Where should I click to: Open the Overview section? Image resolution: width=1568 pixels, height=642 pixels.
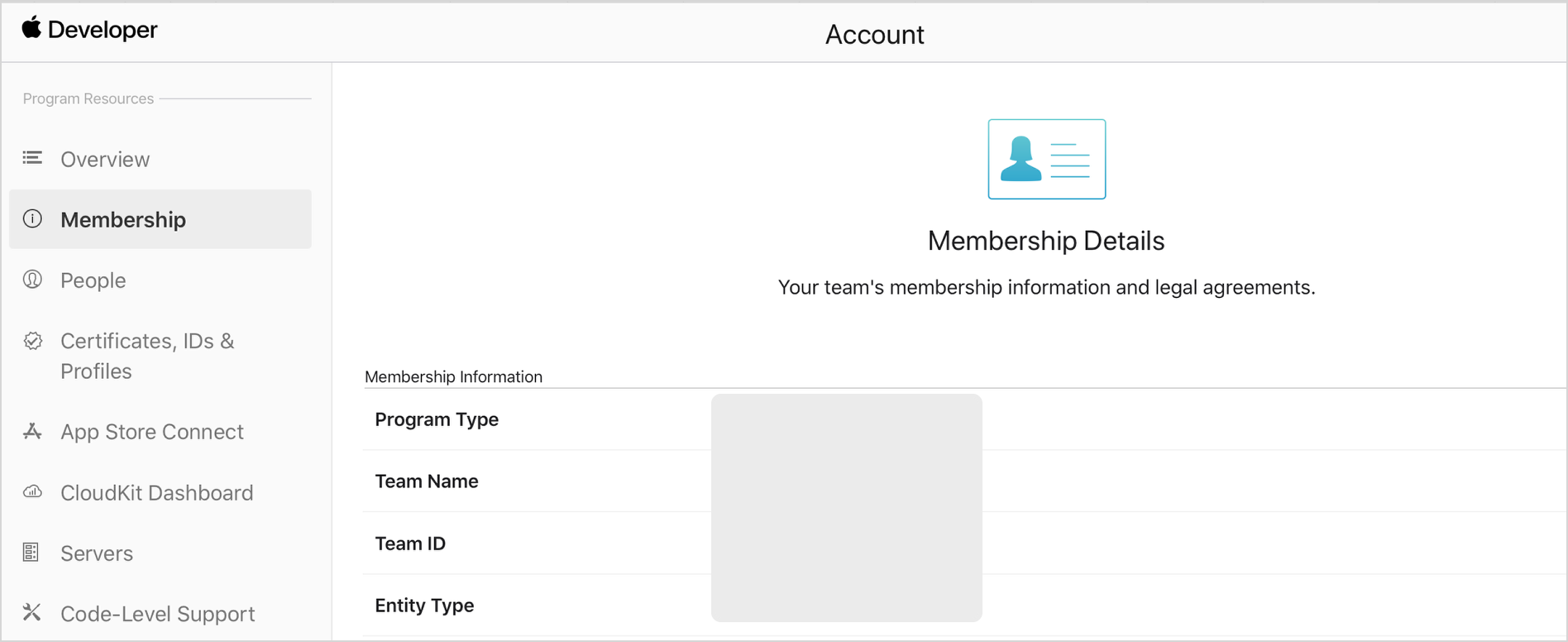pyautogui.click(x=105, y=159)
